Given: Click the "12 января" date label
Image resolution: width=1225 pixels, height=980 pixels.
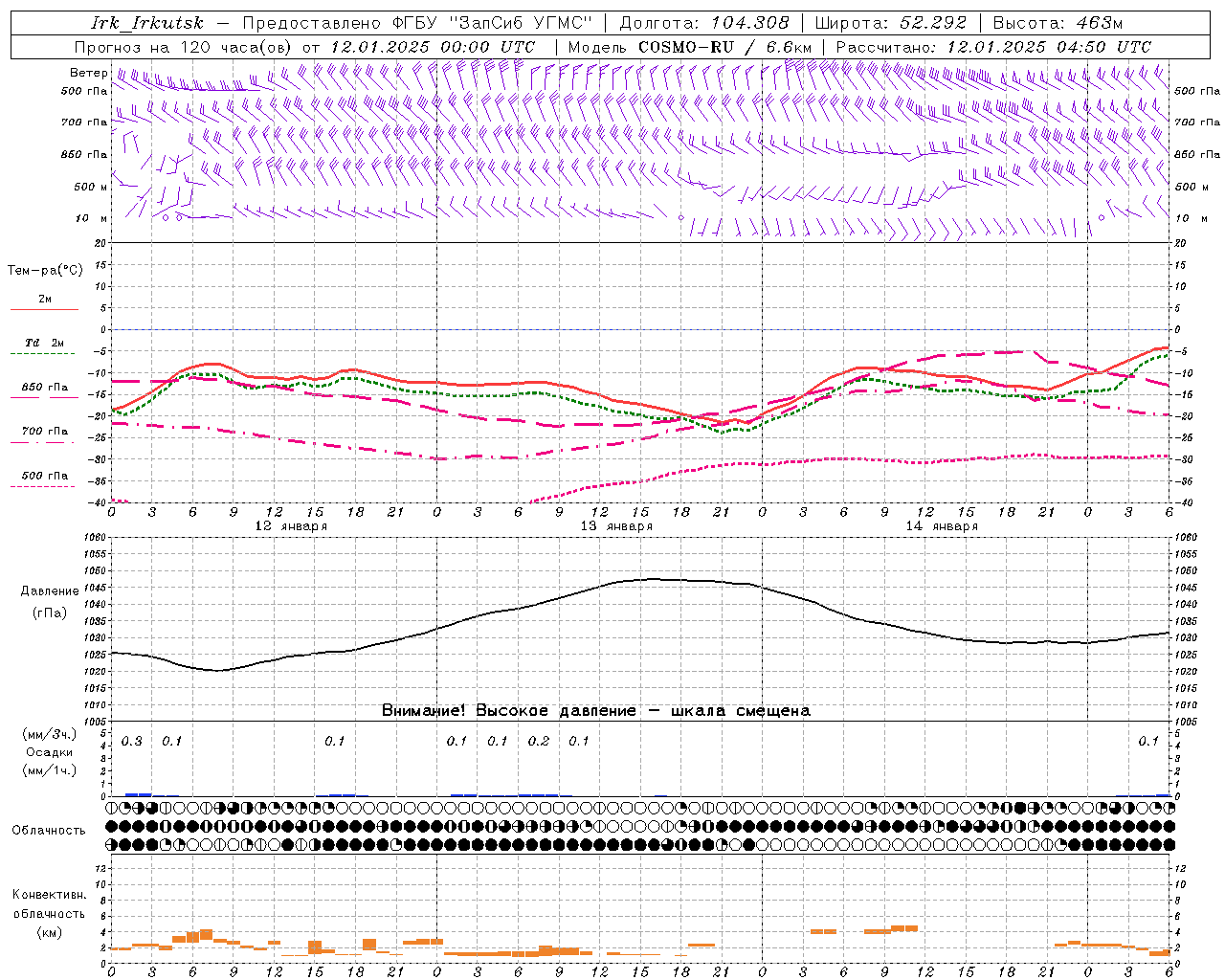Looking at the screenshot, I should pos(291,525).
